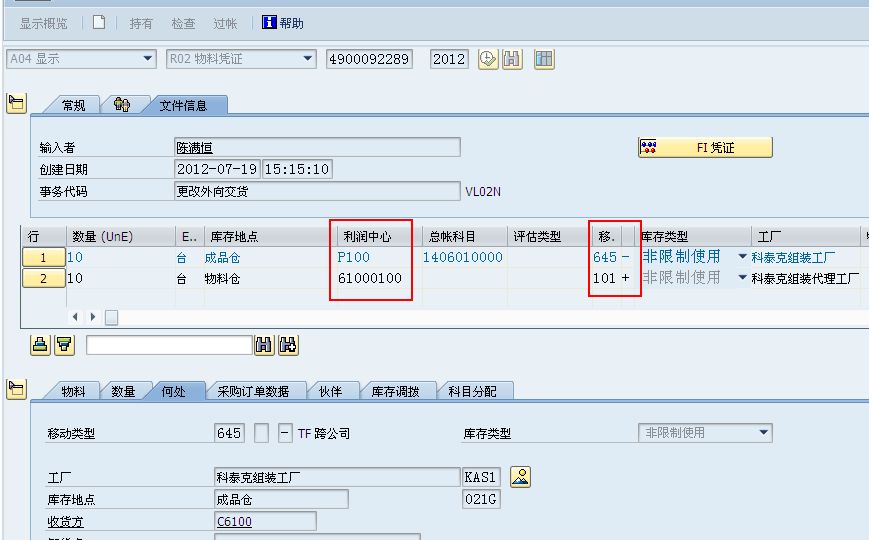Click G/L account 1406010000 cell
The width and height of the screenshot is (869, 540).
pos(463,257)
